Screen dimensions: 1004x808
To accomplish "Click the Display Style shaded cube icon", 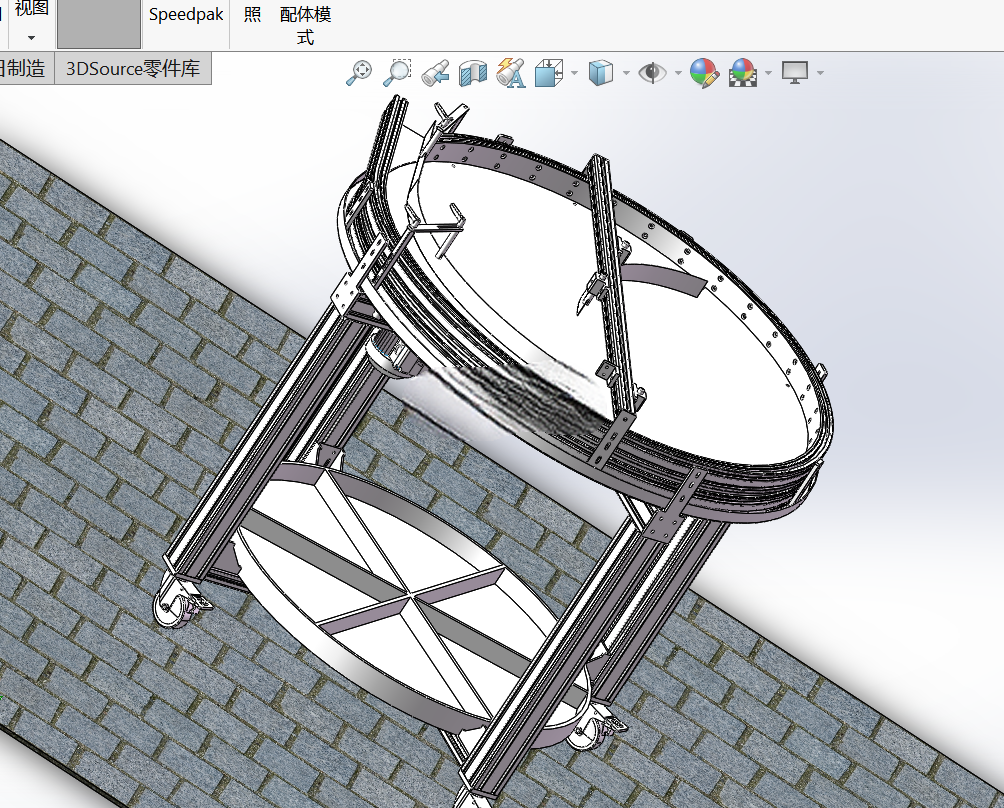I will (601, 72).
